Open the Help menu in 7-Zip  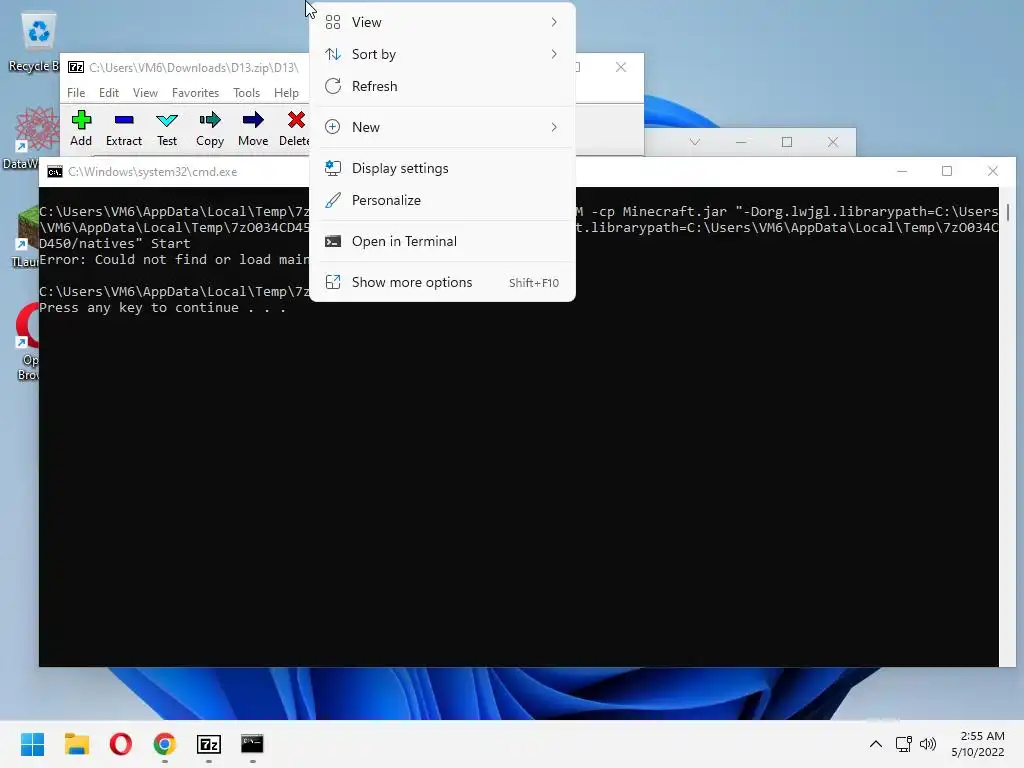[286, 93]
